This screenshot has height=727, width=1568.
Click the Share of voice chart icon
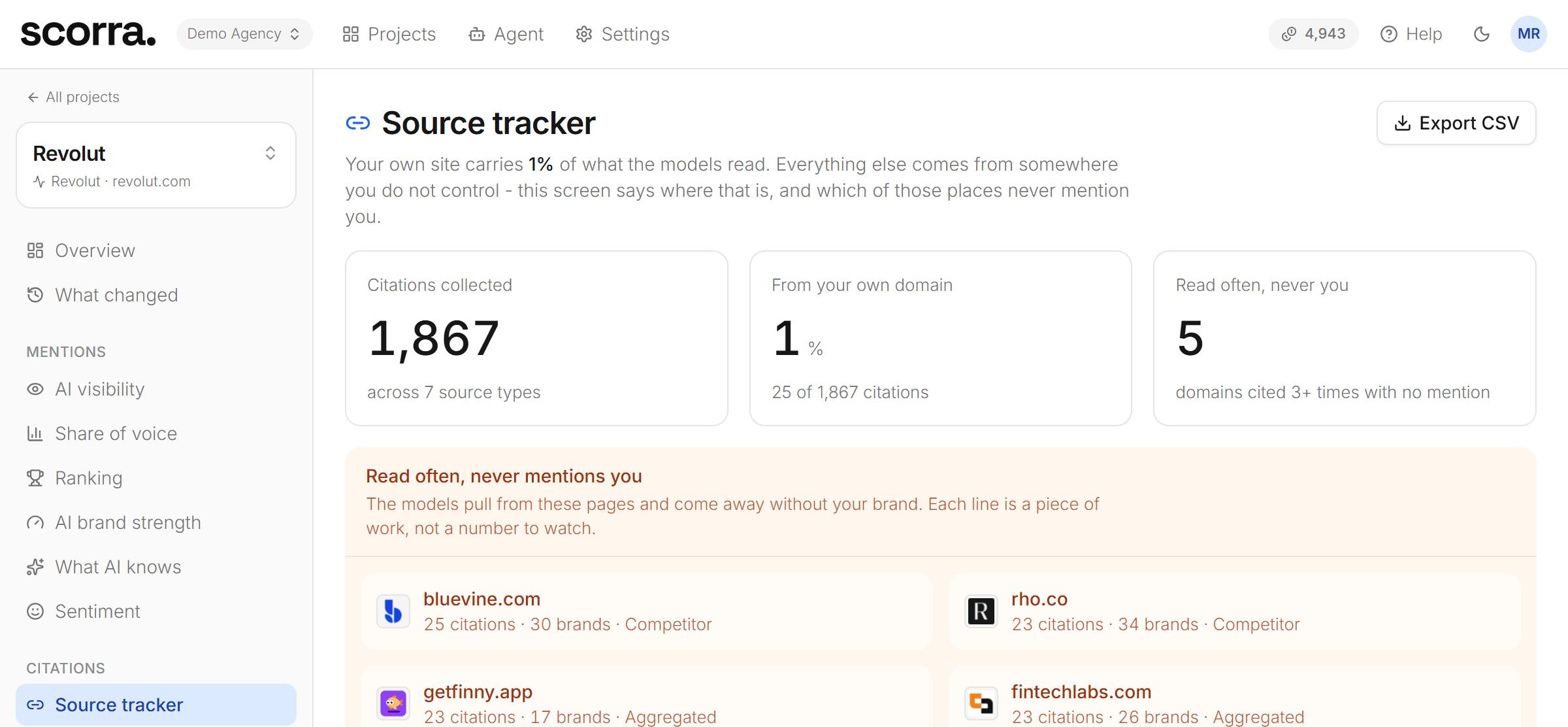[35, 433]
